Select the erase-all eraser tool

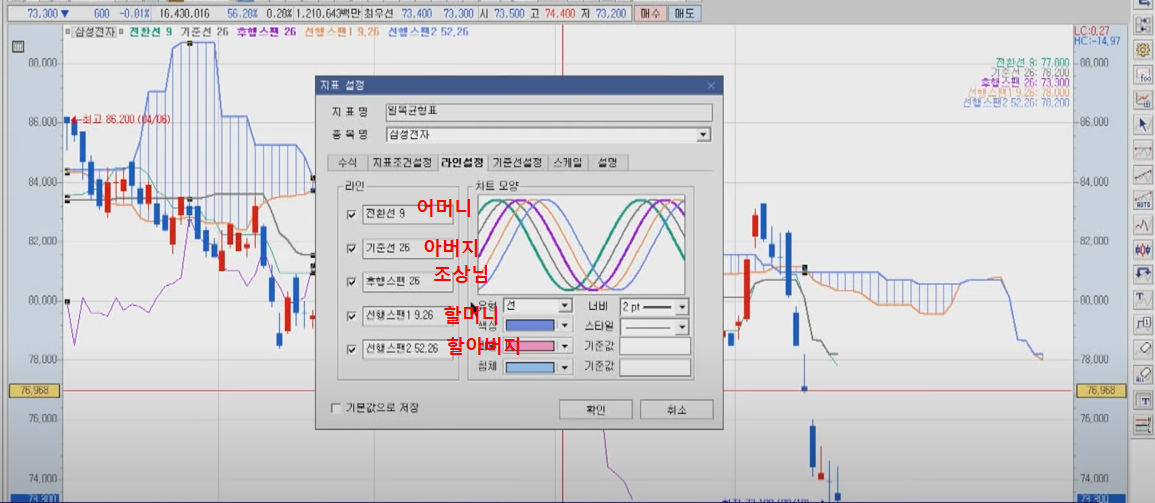point(1144,374)
